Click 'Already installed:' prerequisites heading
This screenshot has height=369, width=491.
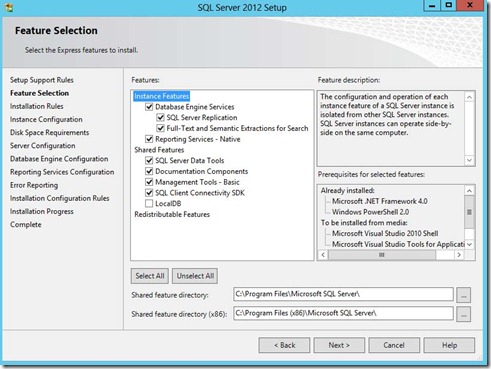pyautogui.click(x=348, y=191)
